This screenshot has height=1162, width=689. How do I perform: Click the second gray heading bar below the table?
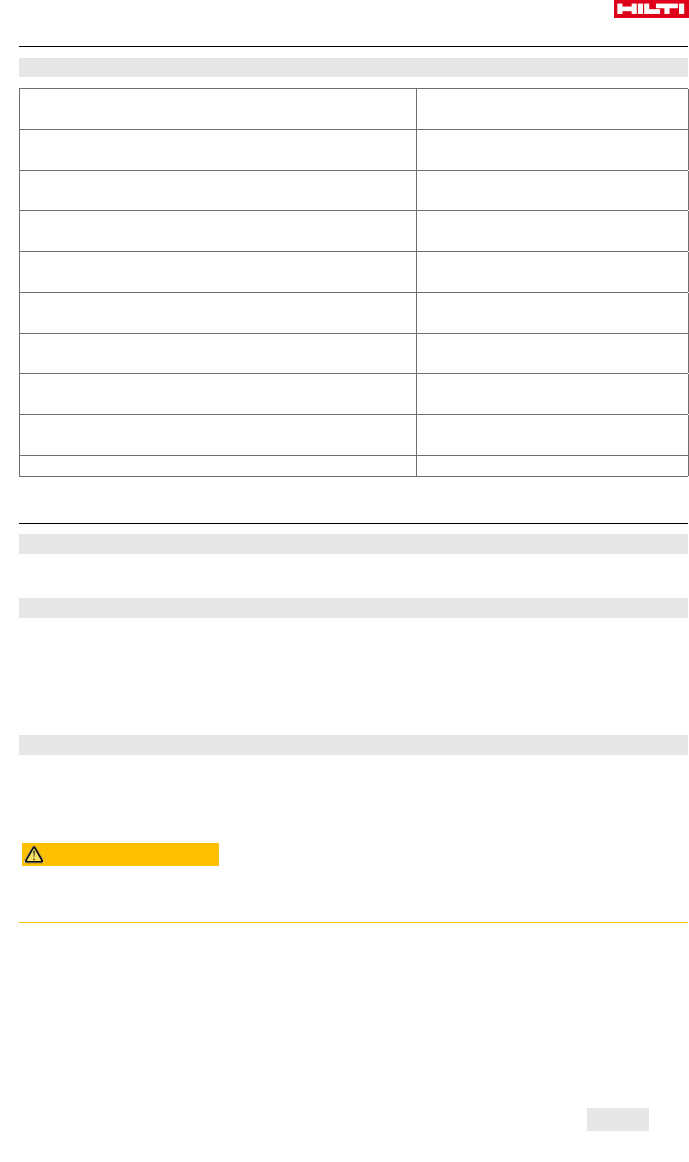[354, 608]
